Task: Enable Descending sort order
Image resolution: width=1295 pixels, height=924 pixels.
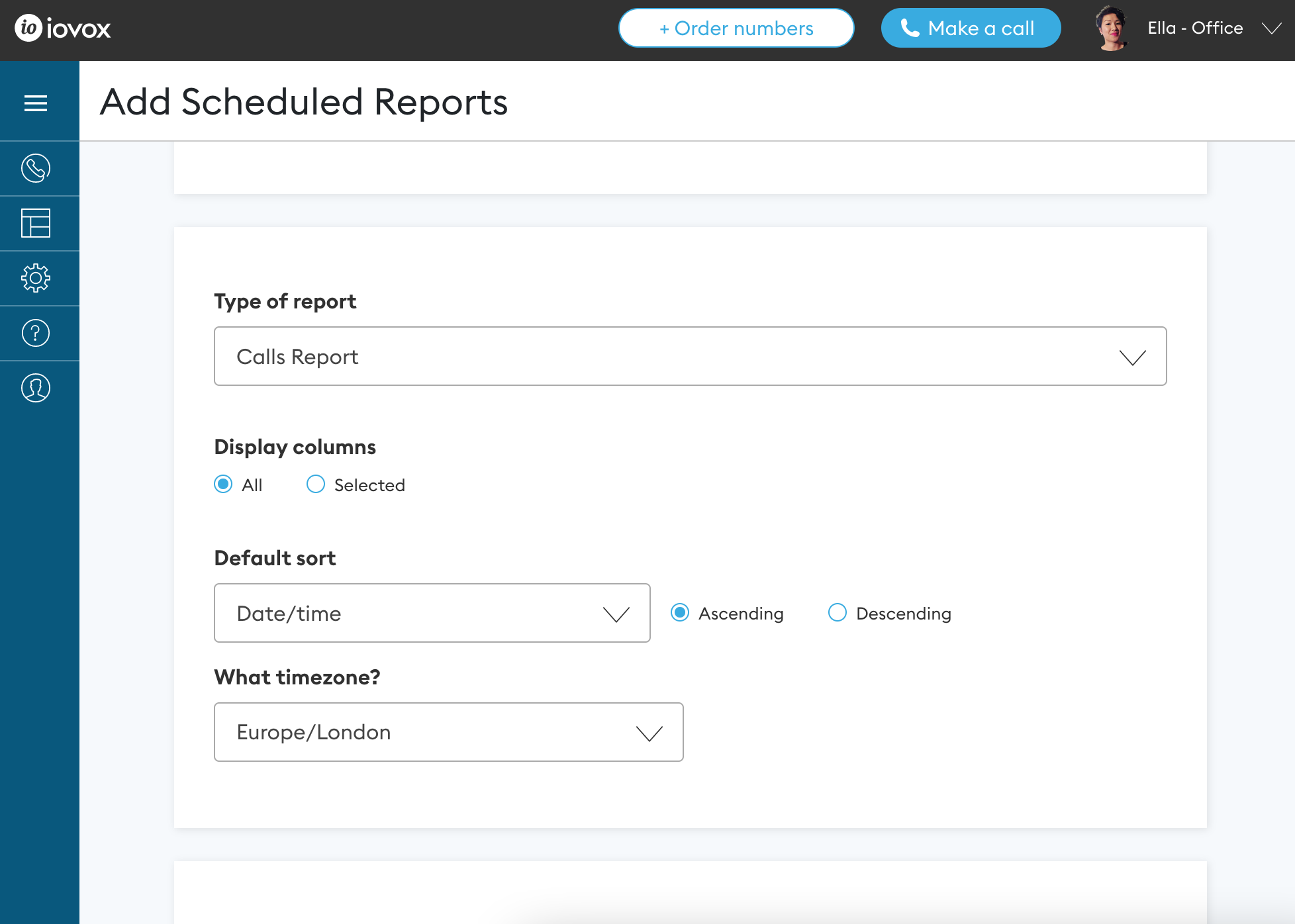Action: 836,613
